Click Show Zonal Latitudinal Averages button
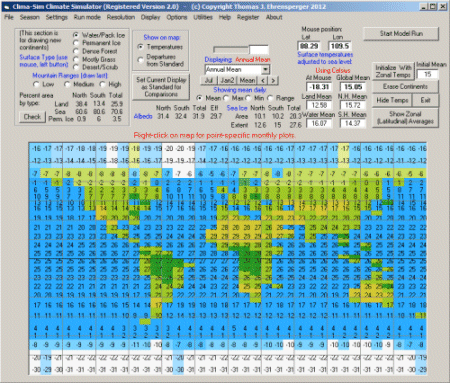 click(405, 118)
